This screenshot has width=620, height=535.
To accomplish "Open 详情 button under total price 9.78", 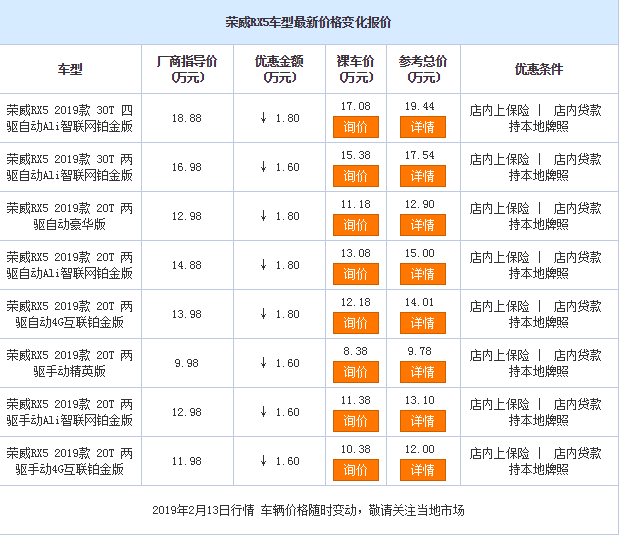I will (423, 372).
